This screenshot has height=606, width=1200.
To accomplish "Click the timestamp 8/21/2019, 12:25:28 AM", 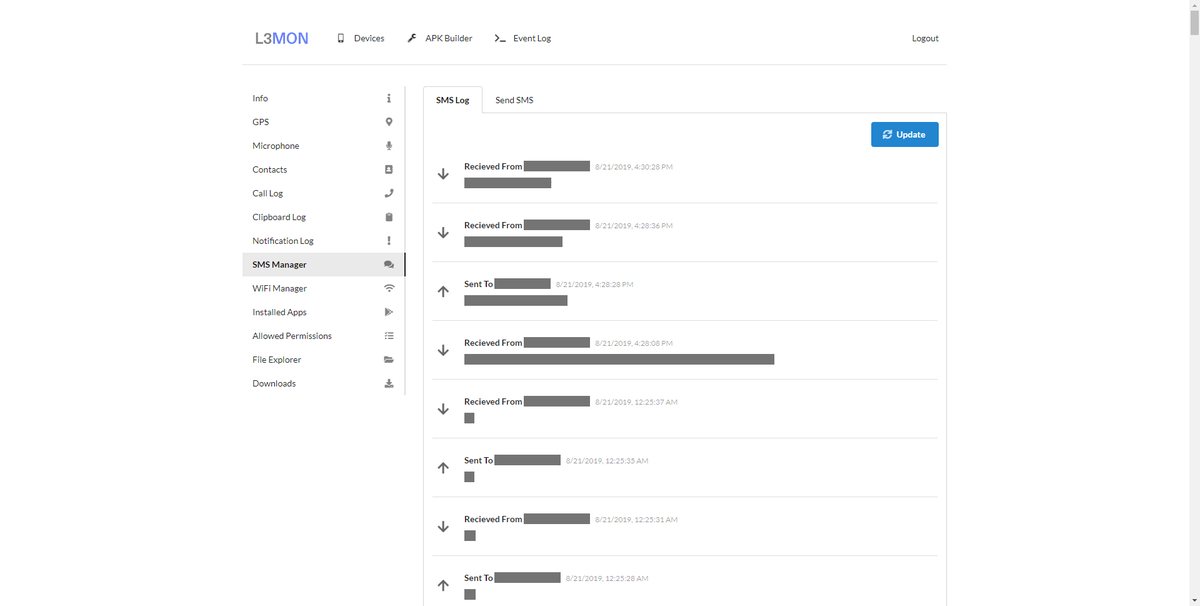I will tap(607, 579).
